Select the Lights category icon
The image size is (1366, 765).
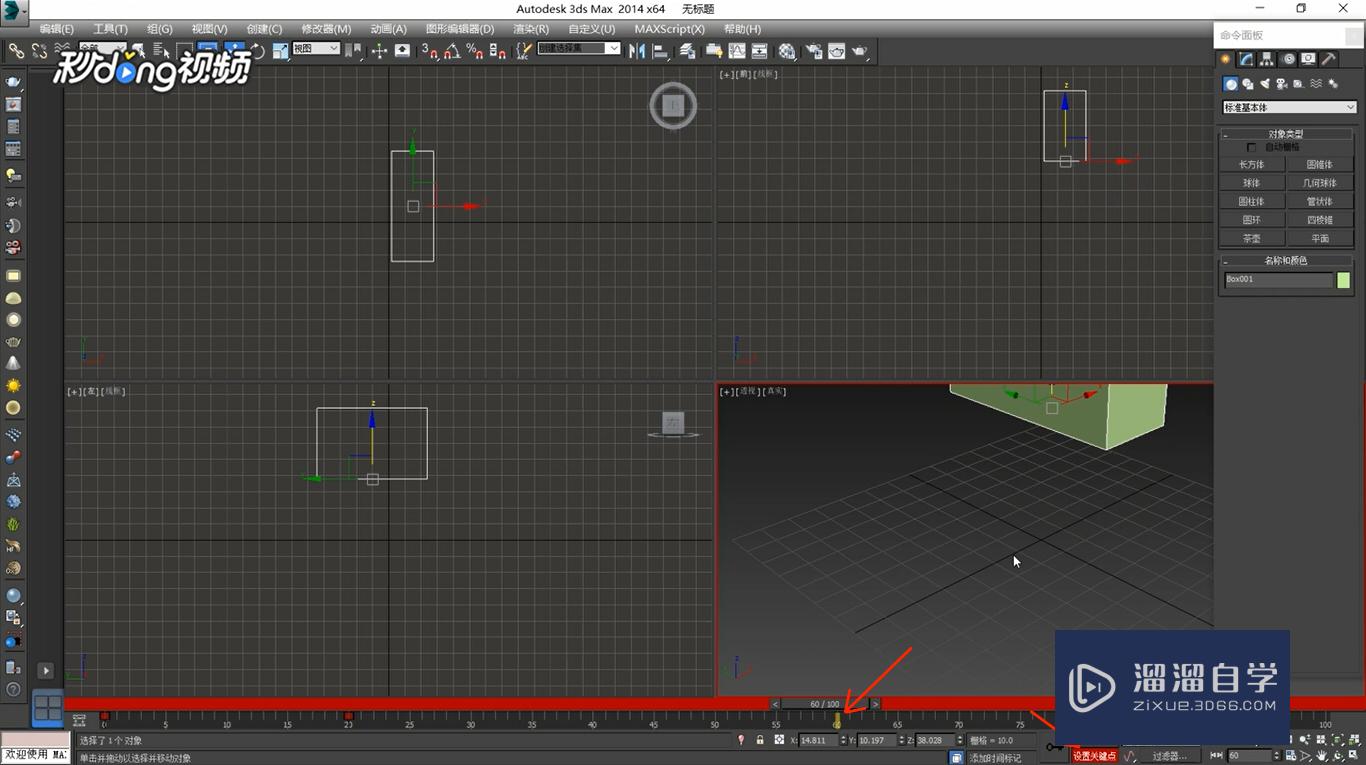pyautogui.click(x=1265, y=84)
